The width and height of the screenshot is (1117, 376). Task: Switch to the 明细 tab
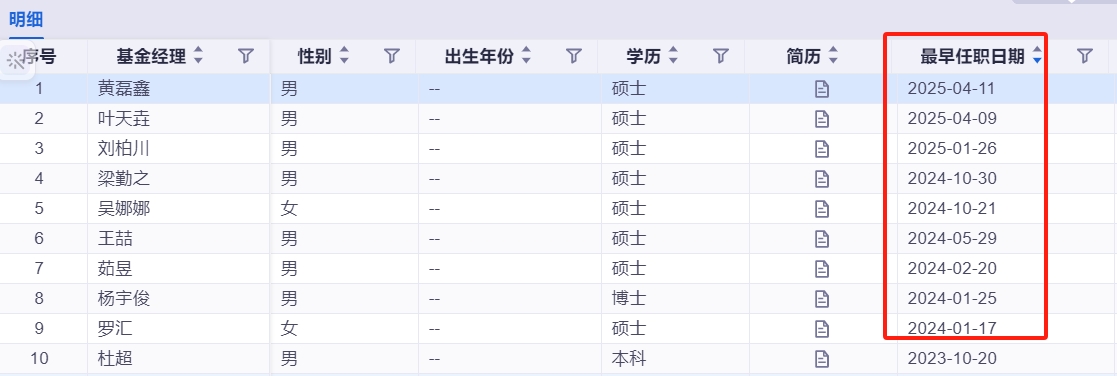26,19
